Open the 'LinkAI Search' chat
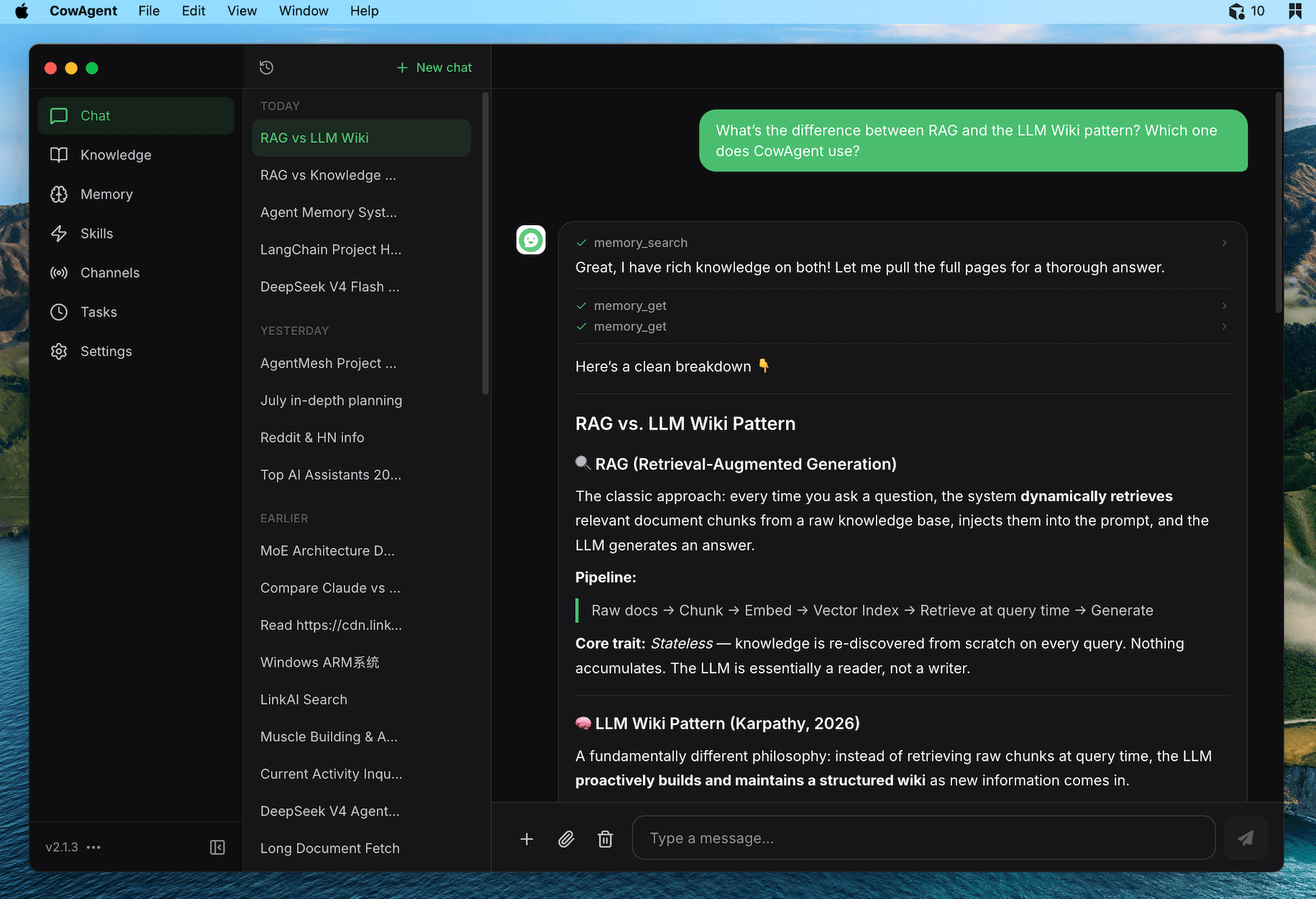 point(361,700)
